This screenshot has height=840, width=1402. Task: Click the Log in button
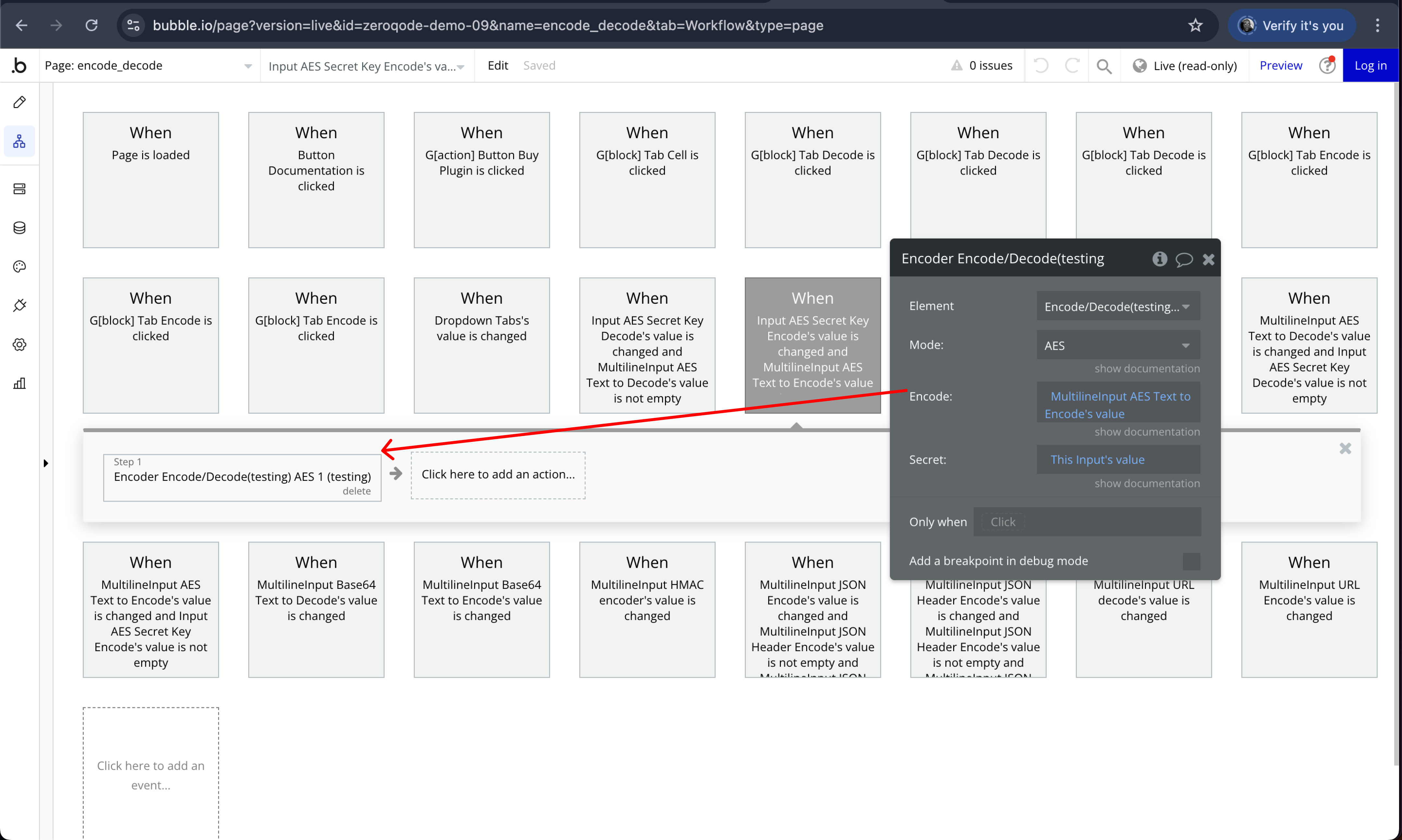pyautogui.click(x=1370, y=65)
